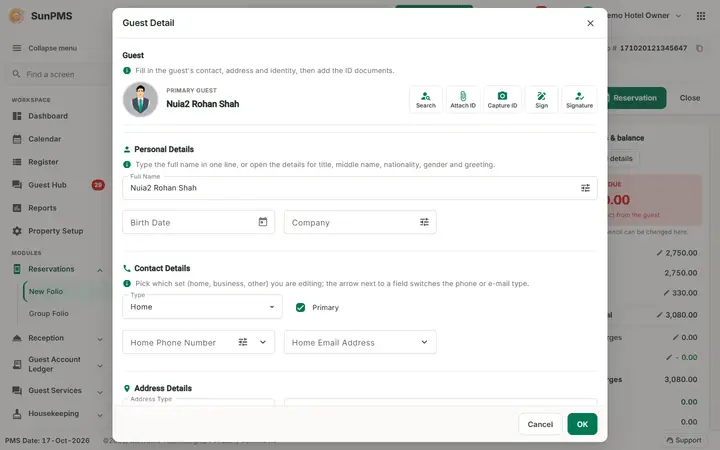This screenshot has width=720, height=450.
Task: Open the Demo Hotel Owner user menu
Action: pos(643,16)
